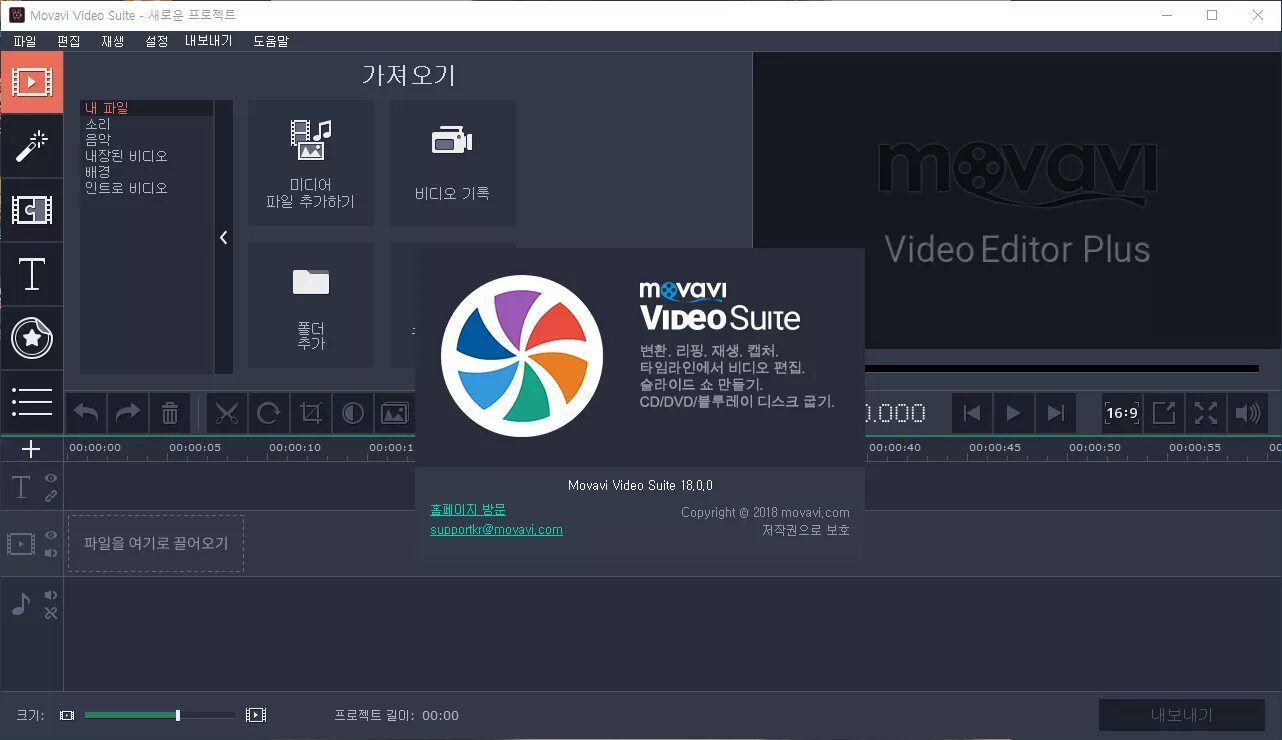This screenshot has width=1282, height=740.
Task: Select 내장된 비디오 in the import list
Action: click(146, 156)
